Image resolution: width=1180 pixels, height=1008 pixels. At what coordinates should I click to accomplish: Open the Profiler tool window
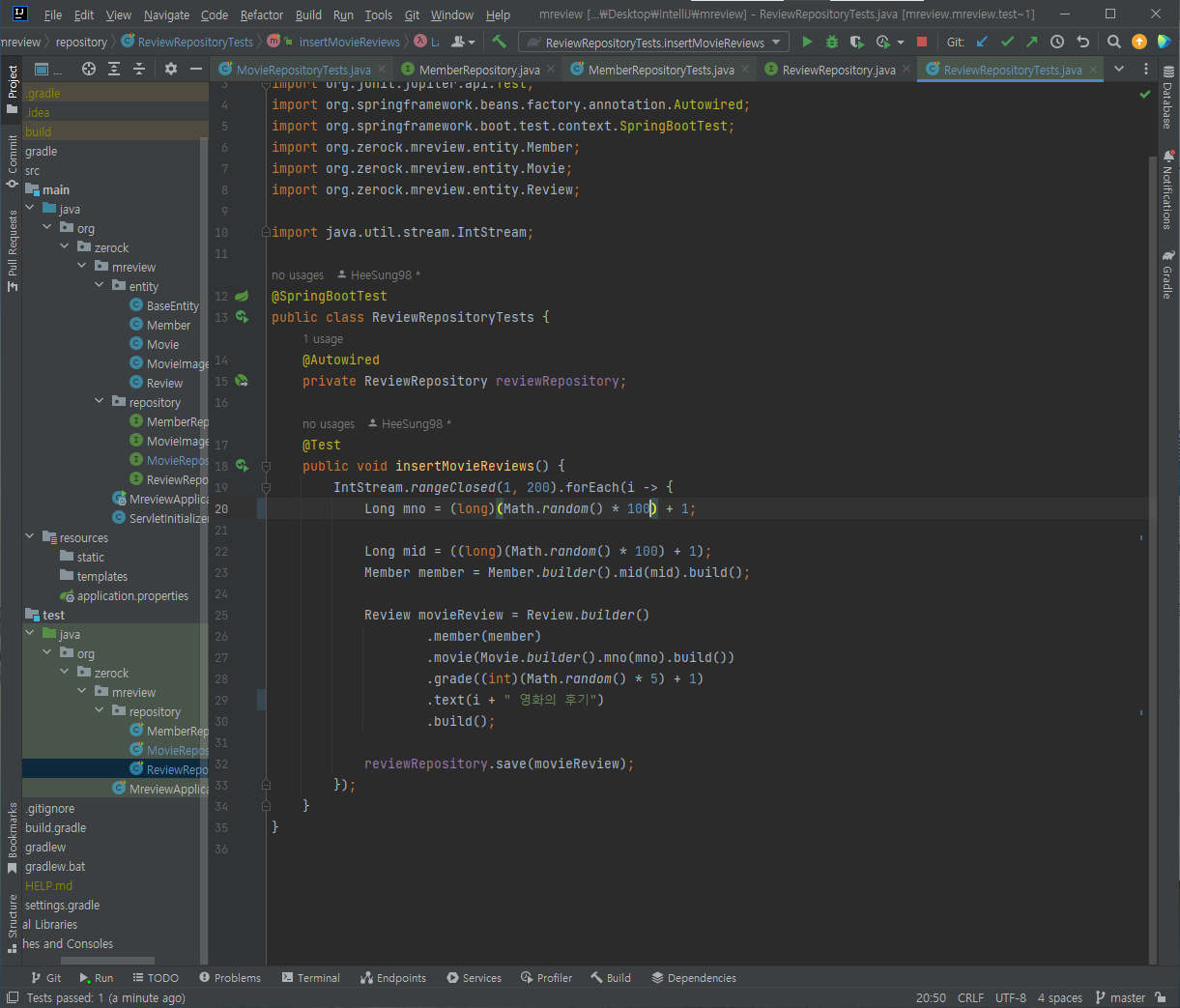[546, 978]
